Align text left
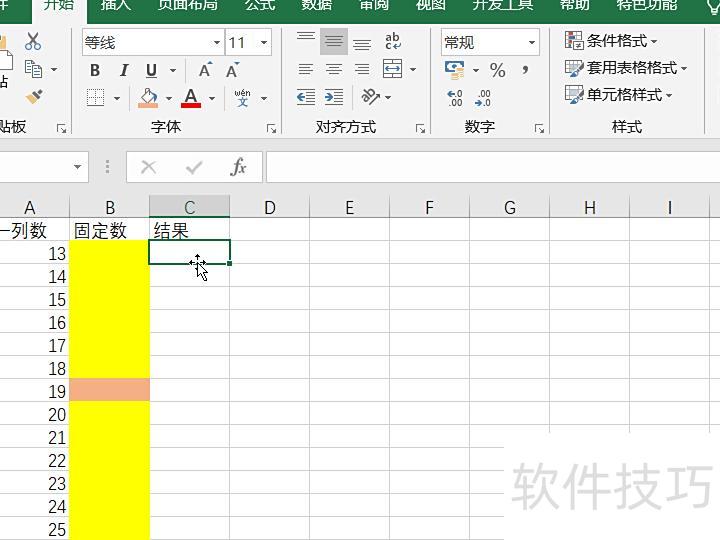Viewport: 720px width, 540px height. [306, 69]
